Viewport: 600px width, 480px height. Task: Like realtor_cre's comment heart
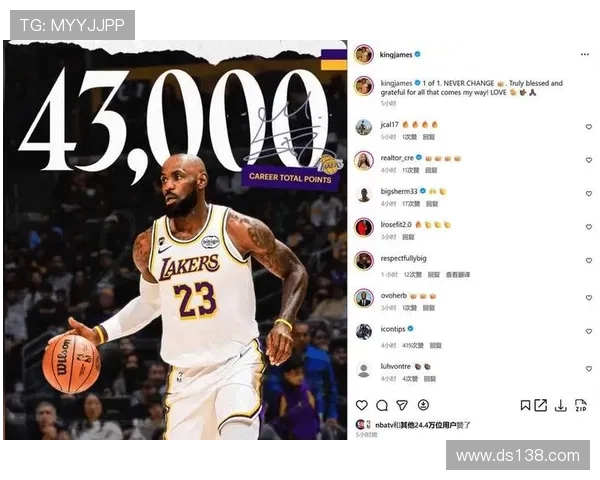pos(589,160)
